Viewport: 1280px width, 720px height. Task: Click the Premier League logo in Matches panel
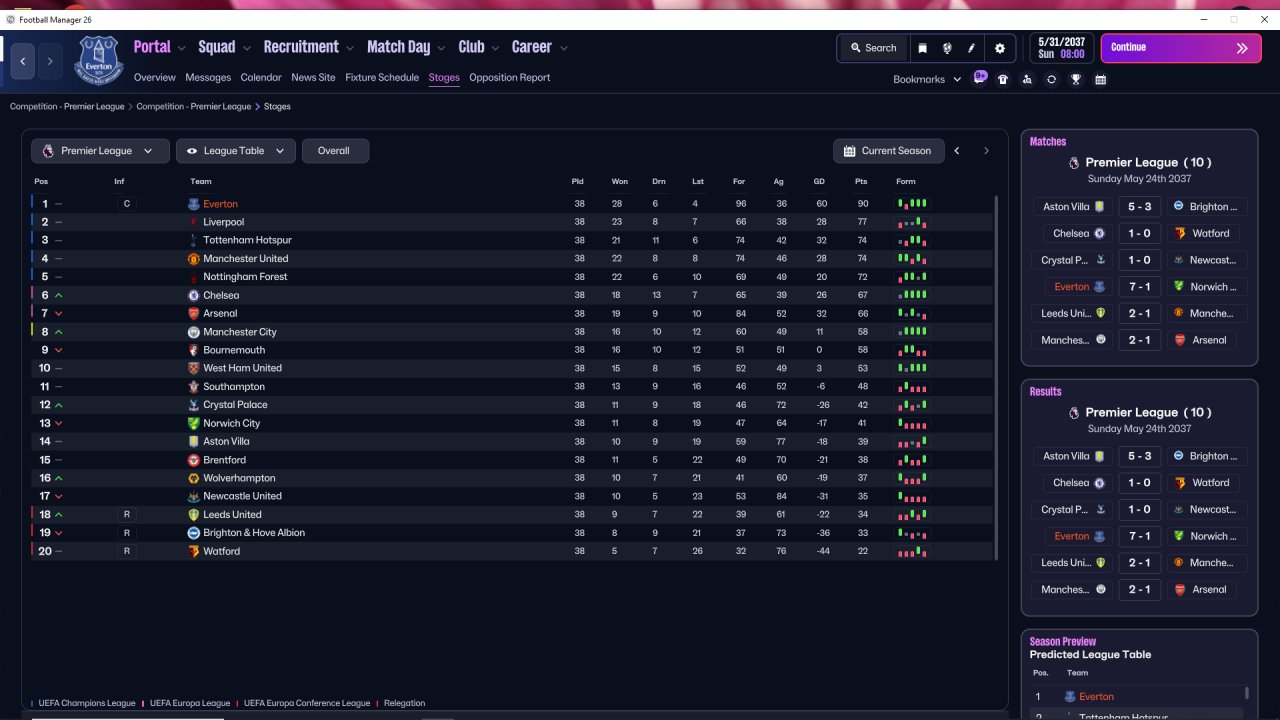[1074, 162]
